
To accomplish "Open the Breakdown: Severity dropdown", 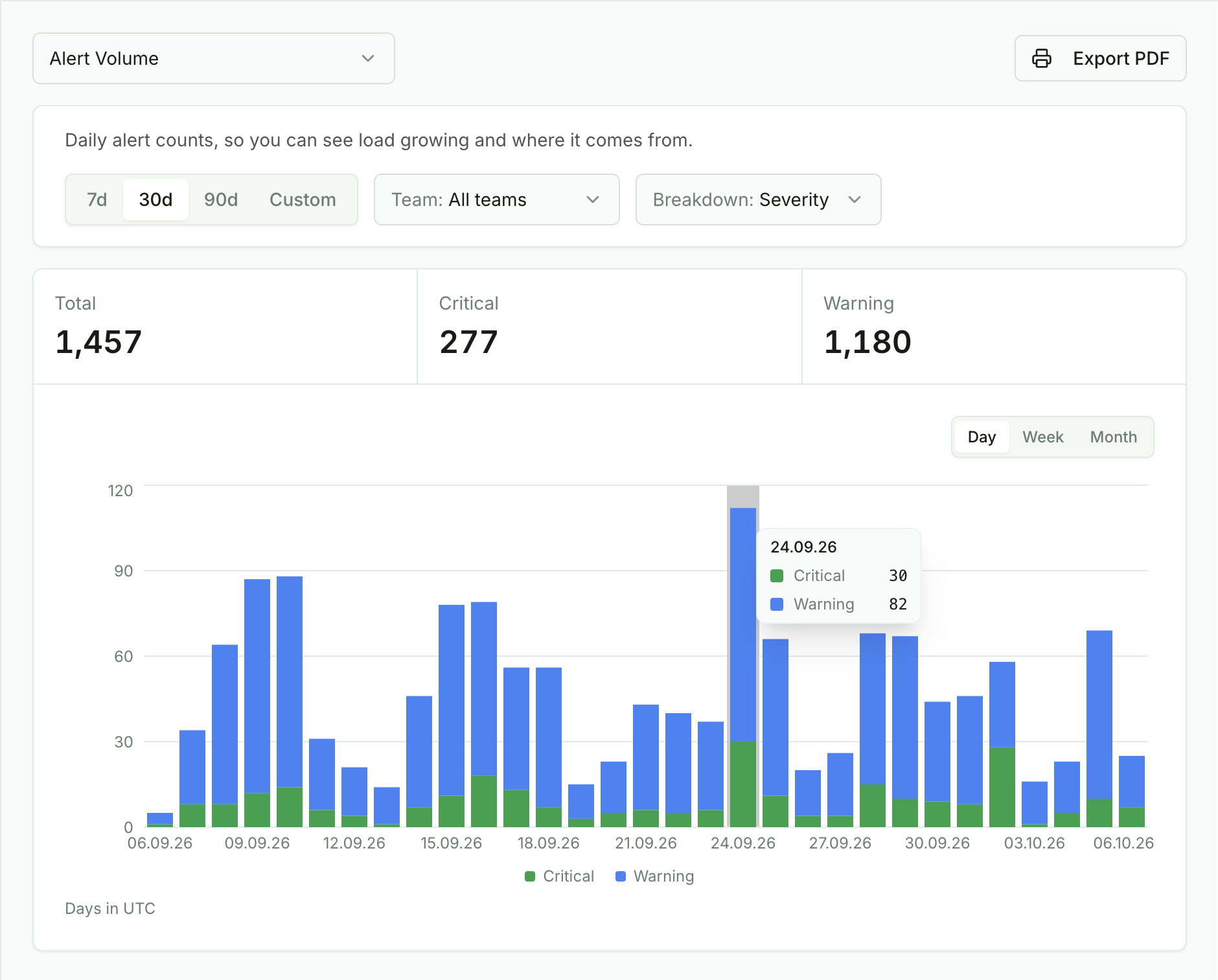I will click(759, 199).
